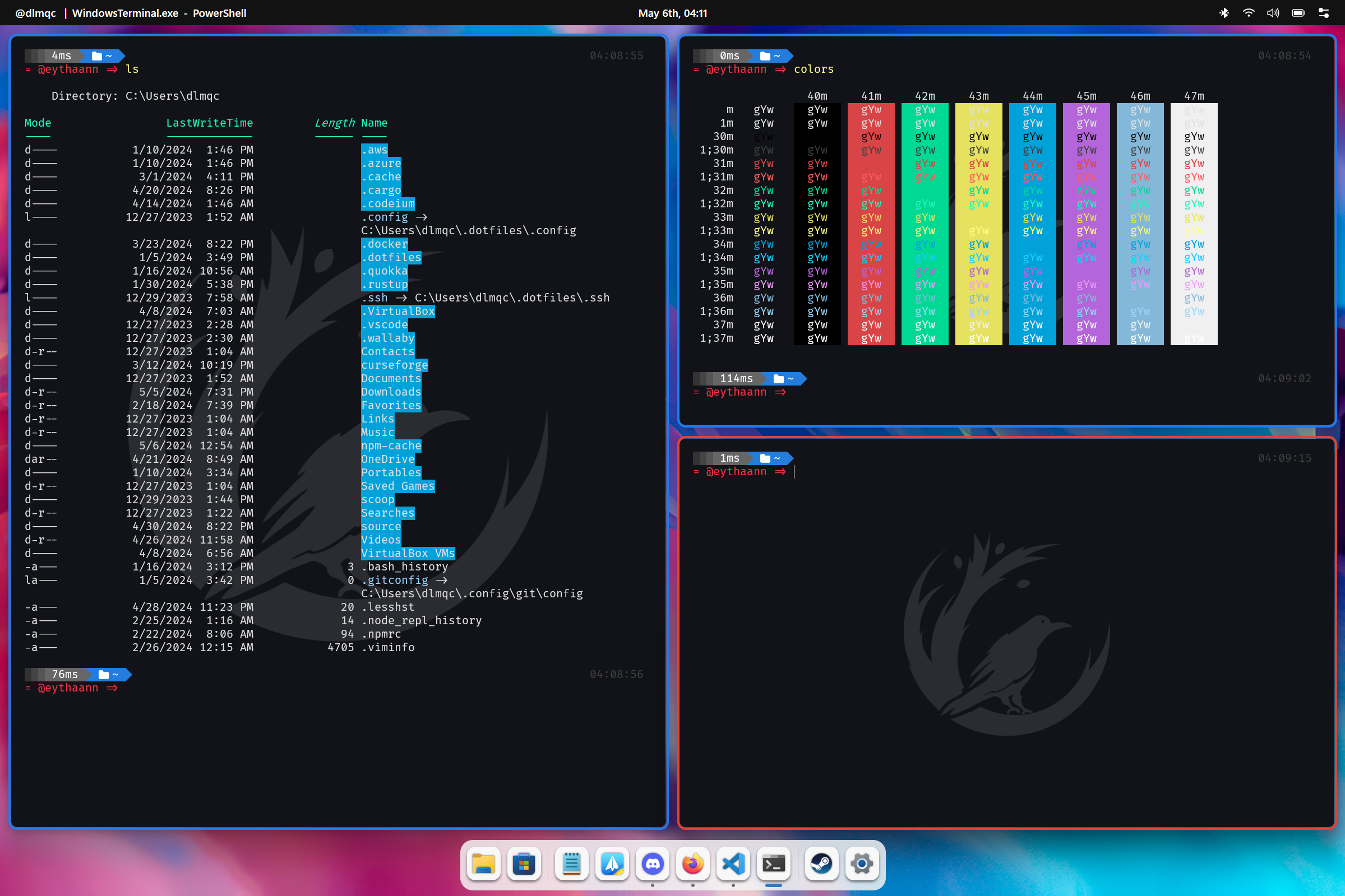Open Spark mail app in dock

(612, 863)
